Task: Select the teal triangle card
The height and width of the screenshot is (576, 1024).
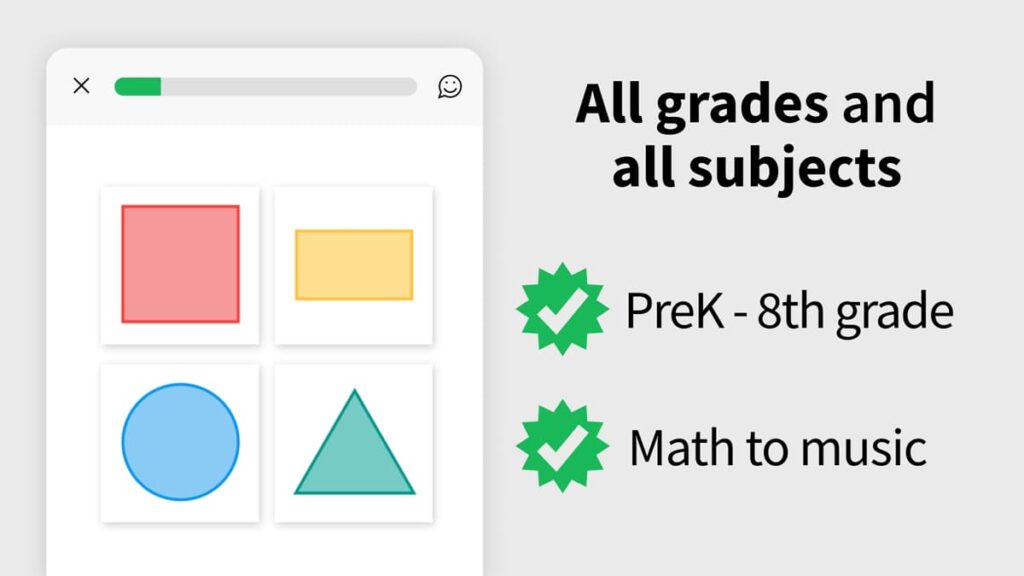Action: click(354, 442)
